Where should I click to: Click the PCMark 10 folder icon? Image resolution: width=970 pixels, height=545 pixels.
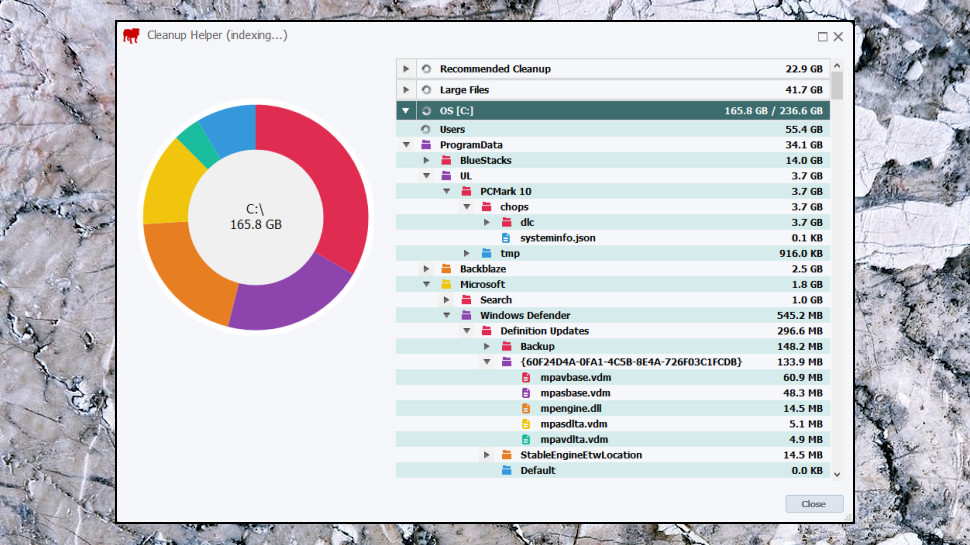pos(466,191)
